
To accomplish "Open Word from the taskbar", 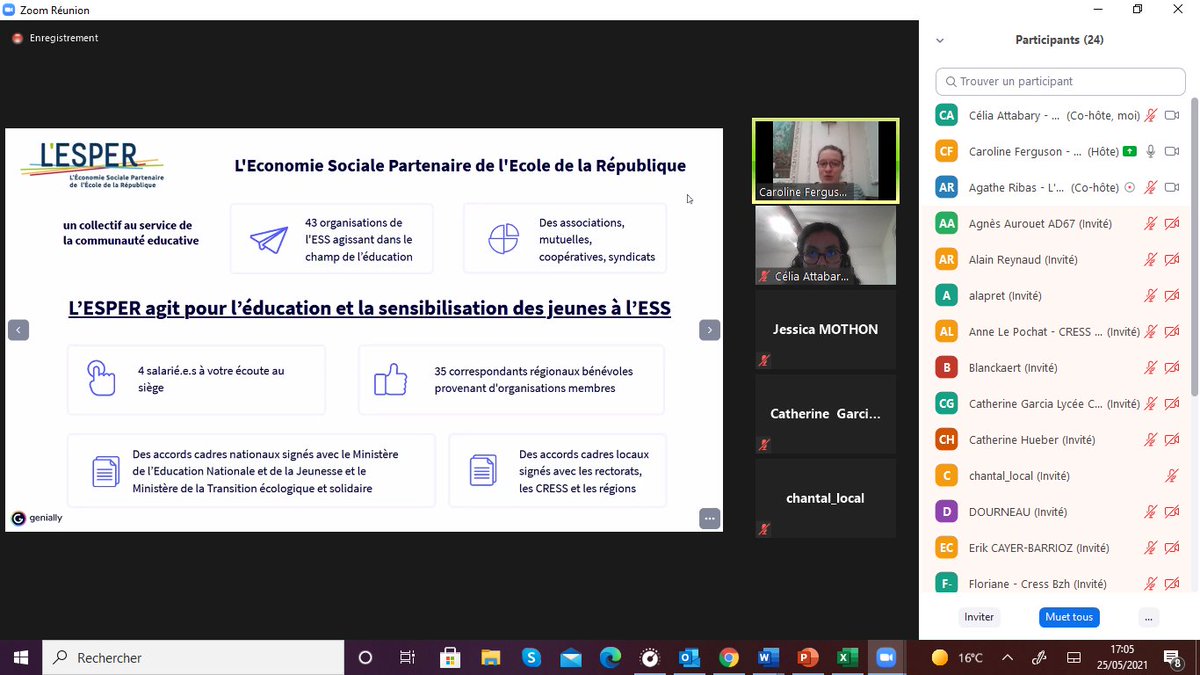I will [x=768, y=657].
